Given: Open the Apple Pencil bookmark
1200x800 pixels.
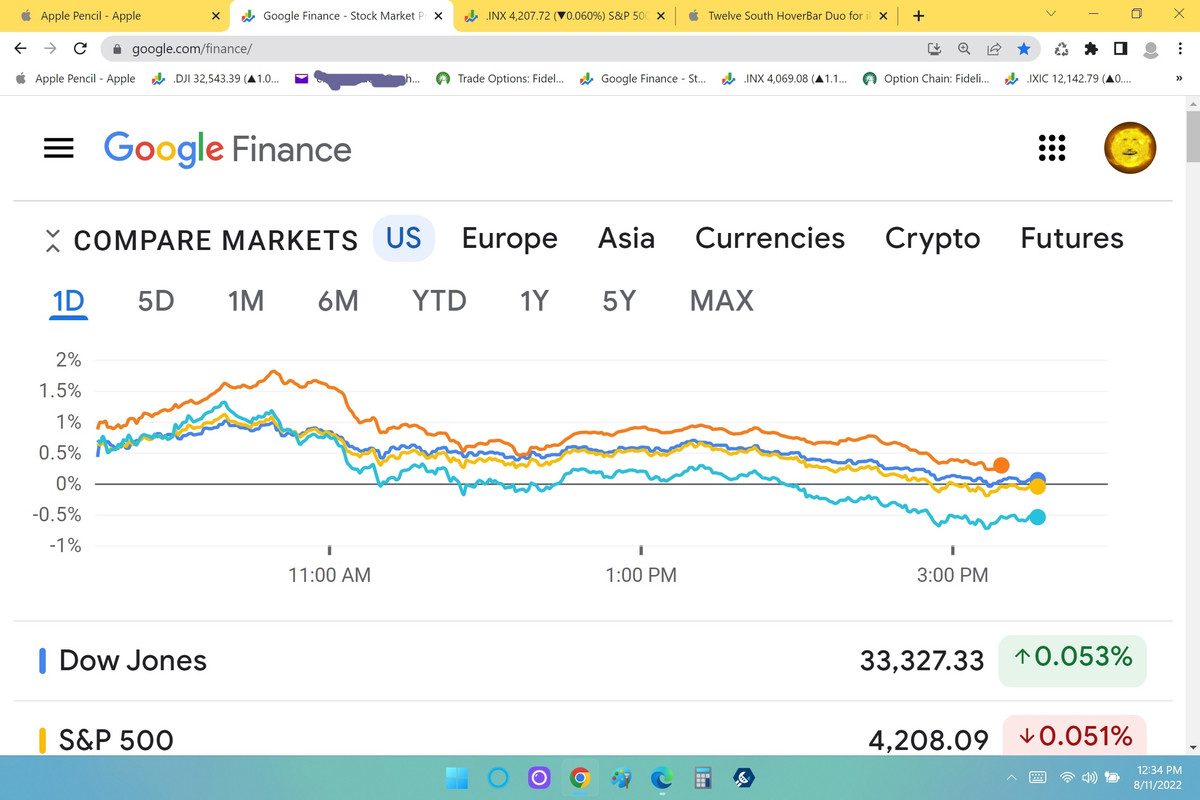Looking at the screenshot, I should 76,78.
